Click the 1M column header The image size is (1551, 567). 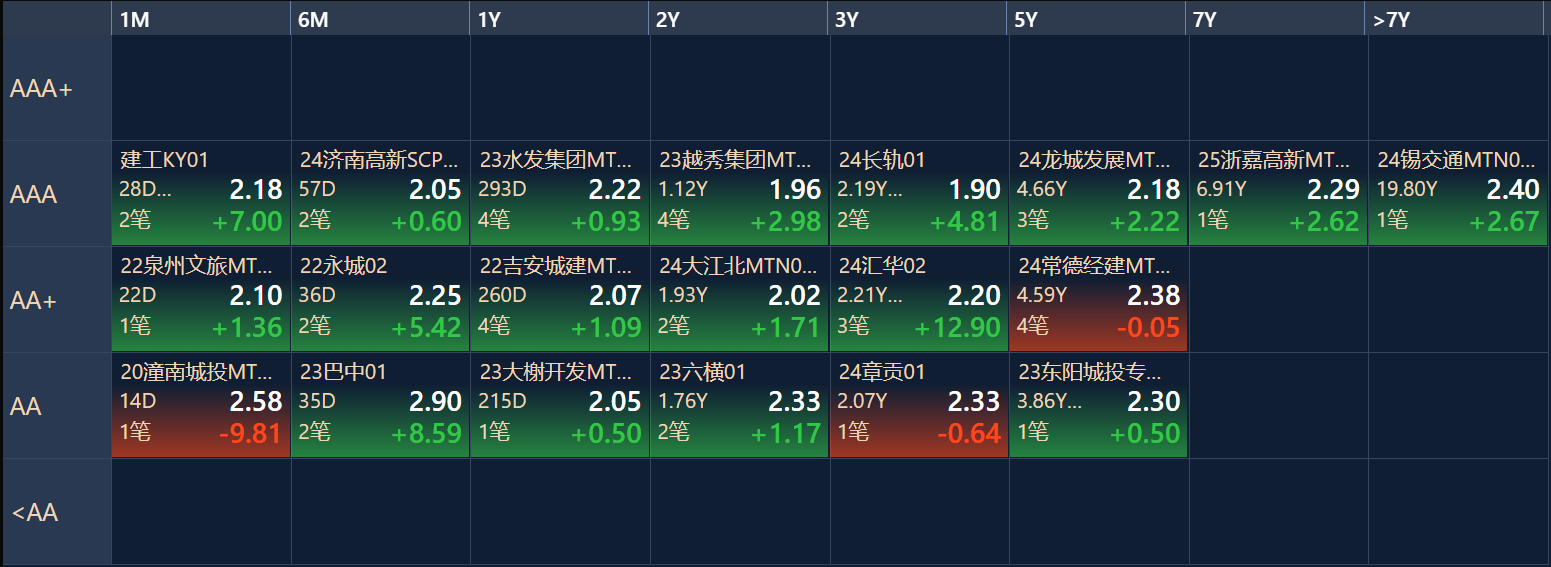(x=200, y=19)
